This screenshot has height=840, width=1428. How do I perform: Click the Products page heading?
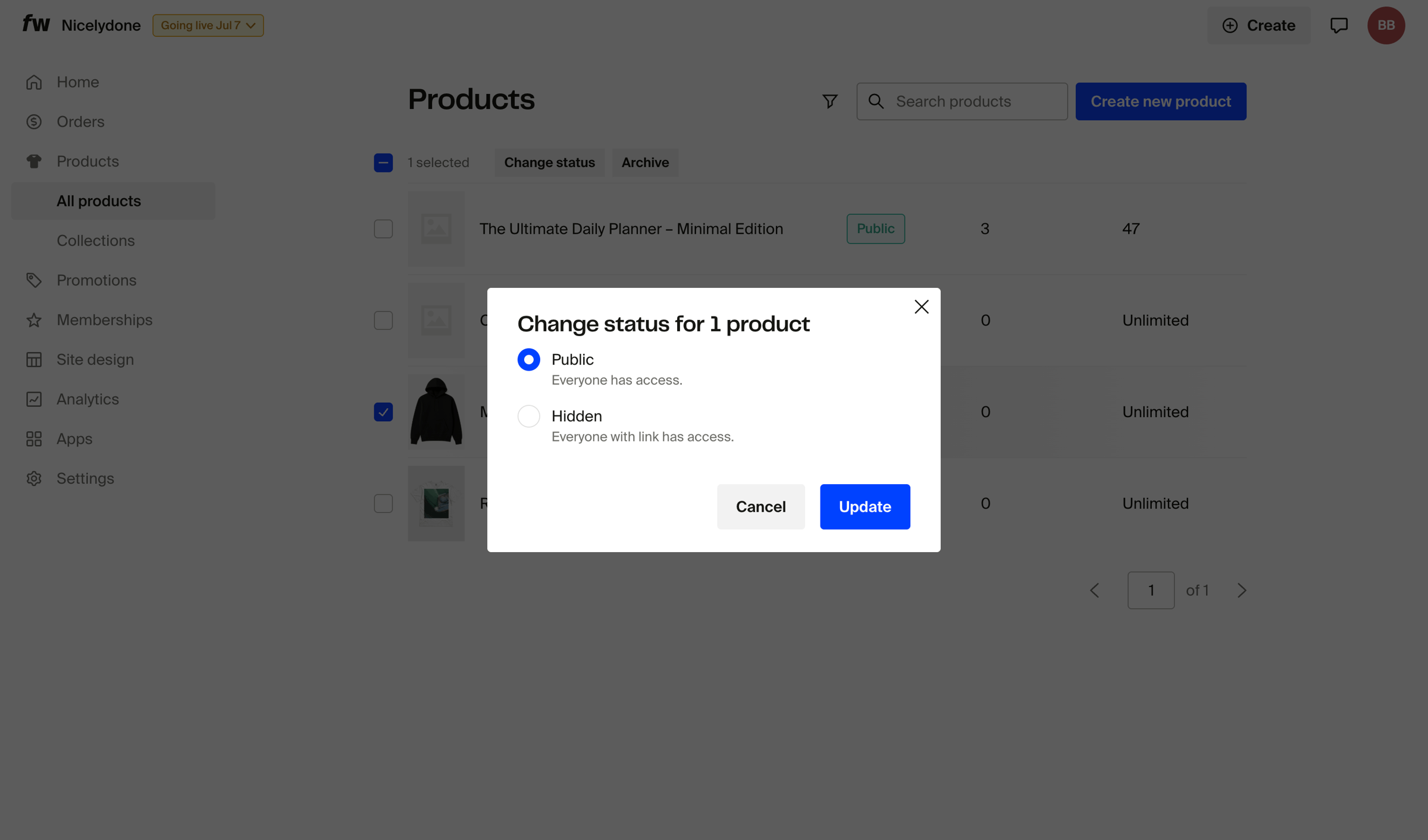(471, 99)
